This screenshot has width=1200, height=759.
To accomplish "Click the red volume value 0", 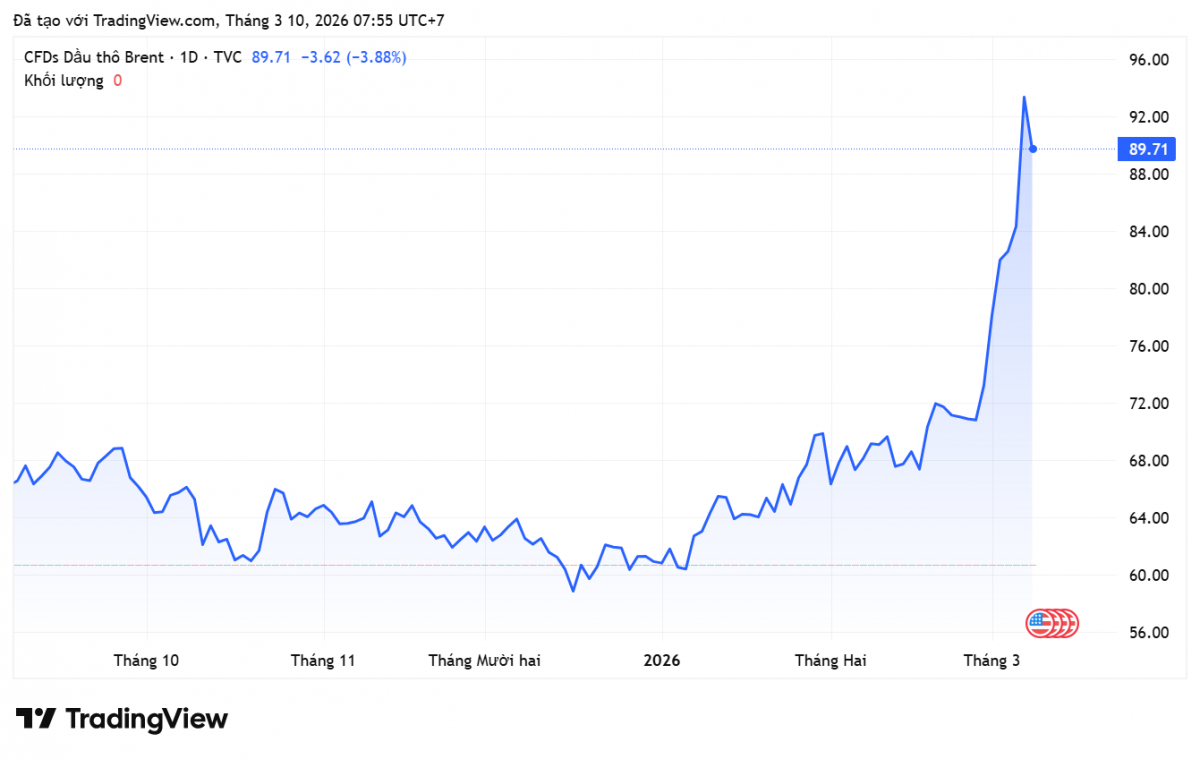I will tap(117, 81).
